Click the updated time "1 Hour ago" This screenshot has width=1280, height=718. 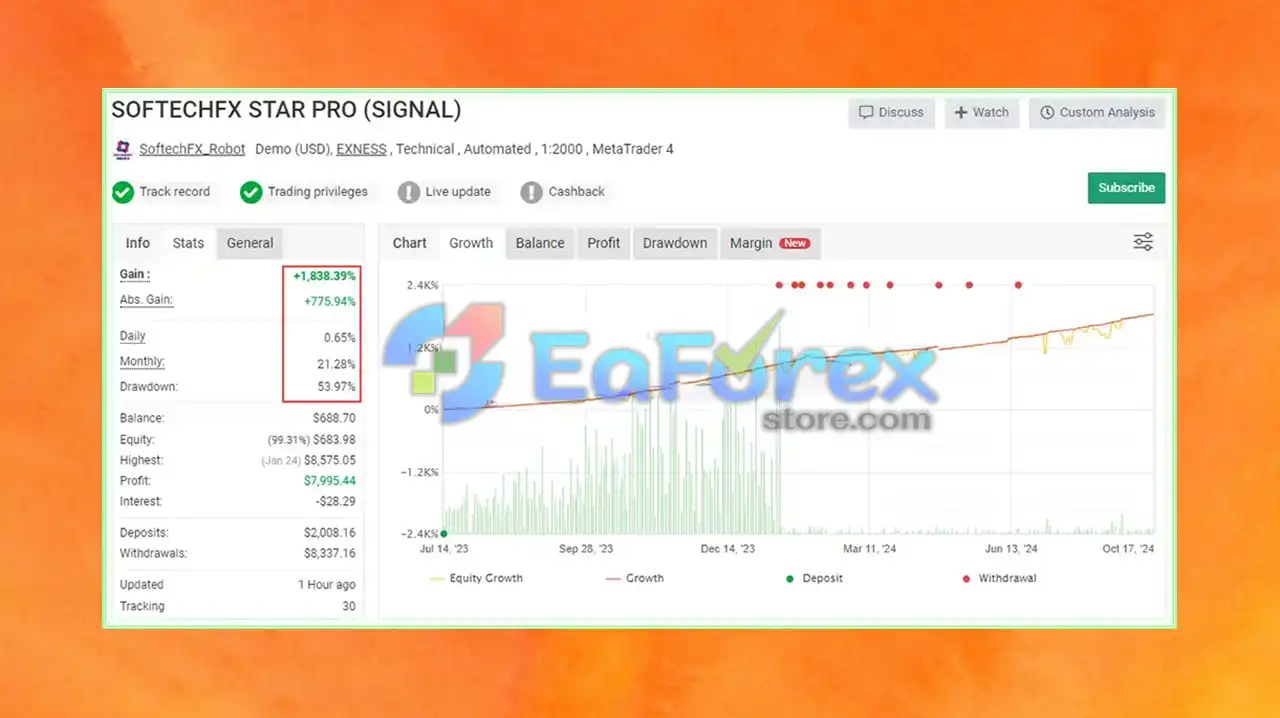326,585
